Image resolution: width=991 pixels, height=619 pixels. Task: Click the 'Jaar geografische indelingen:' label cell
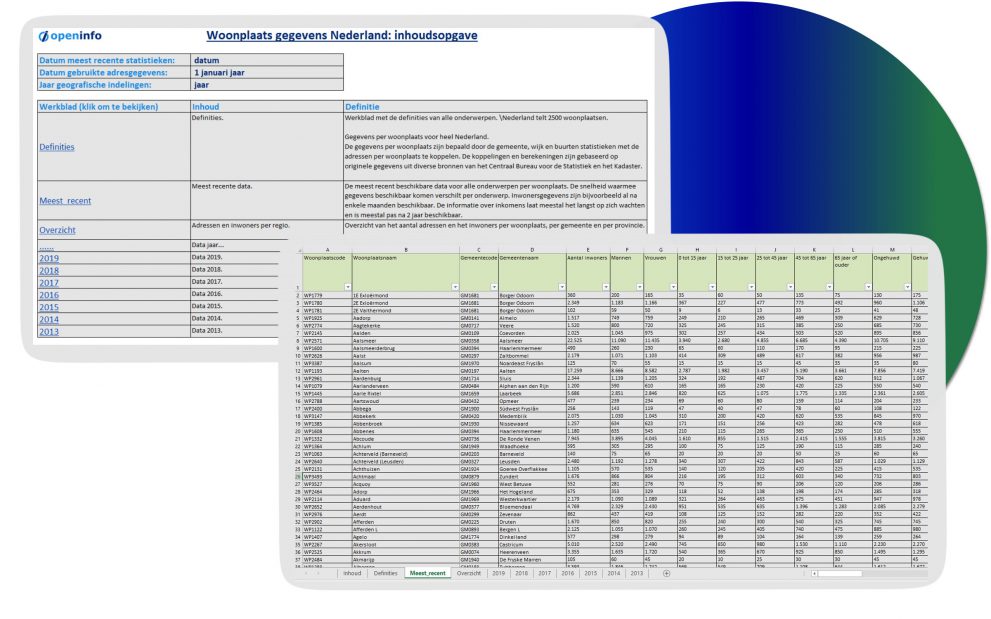[114, 85]
